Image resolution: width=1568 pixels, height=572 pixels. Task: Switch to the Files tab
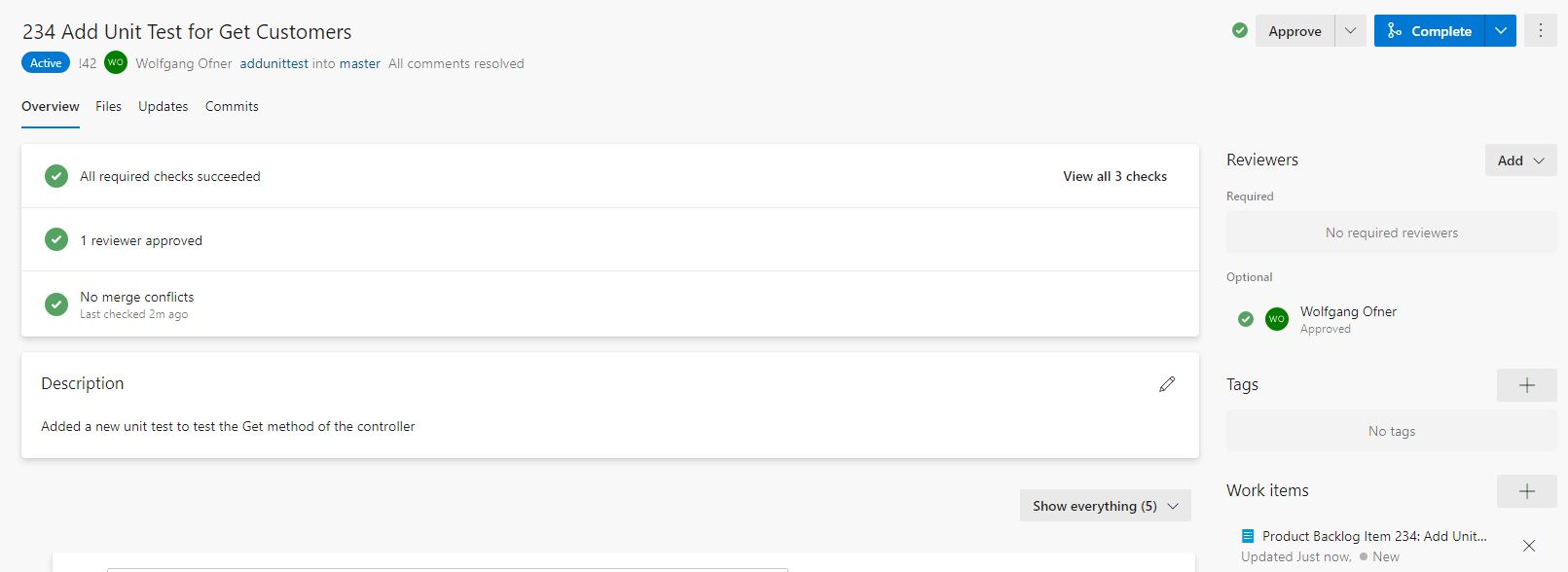tap(108, 106)
